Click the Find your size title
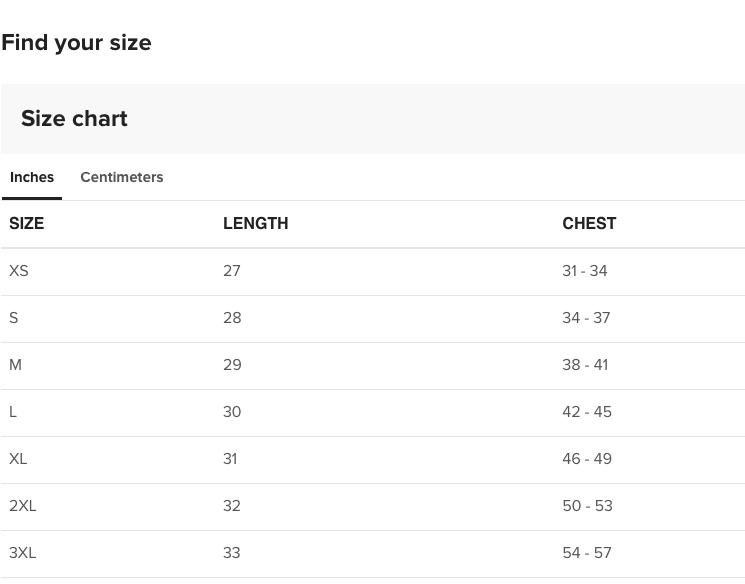The image size is (745, 584). click(76, 42)
